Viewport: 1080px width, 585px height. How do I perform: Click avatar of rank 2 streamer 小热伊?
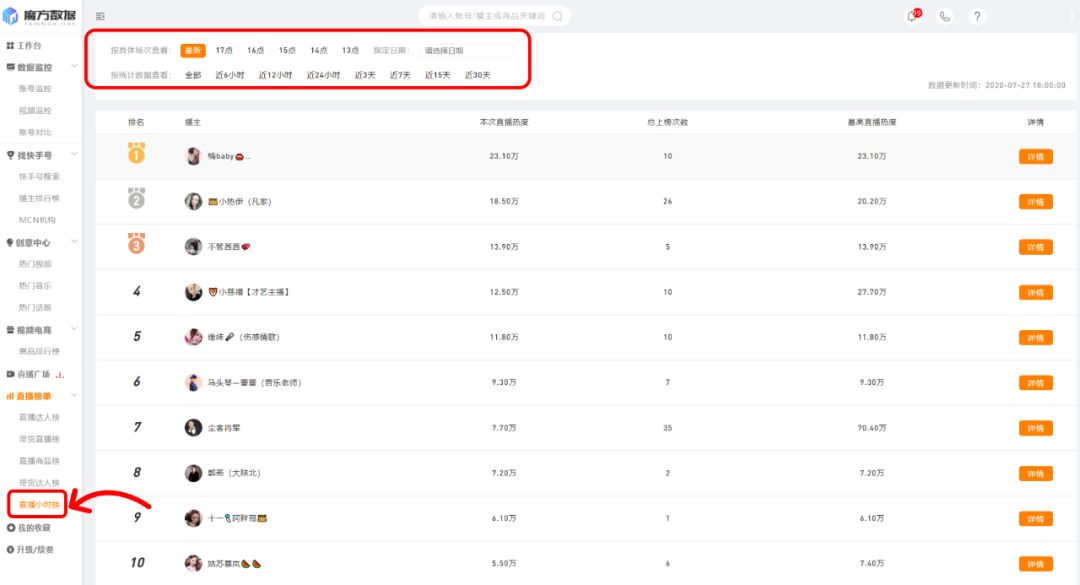[x=193, y=201]
